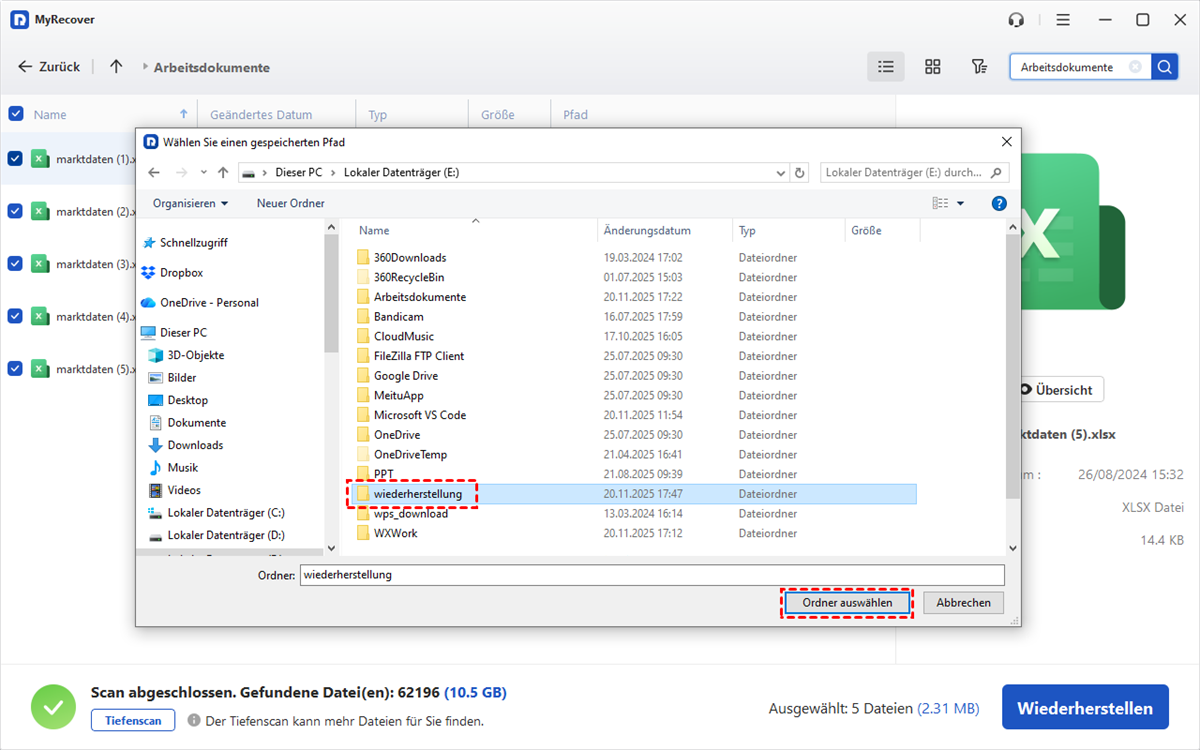The height and width of the screenshot is (750, 1200).
Task: Expand the address bar path dropdown
Action: [x=781, y=173]
